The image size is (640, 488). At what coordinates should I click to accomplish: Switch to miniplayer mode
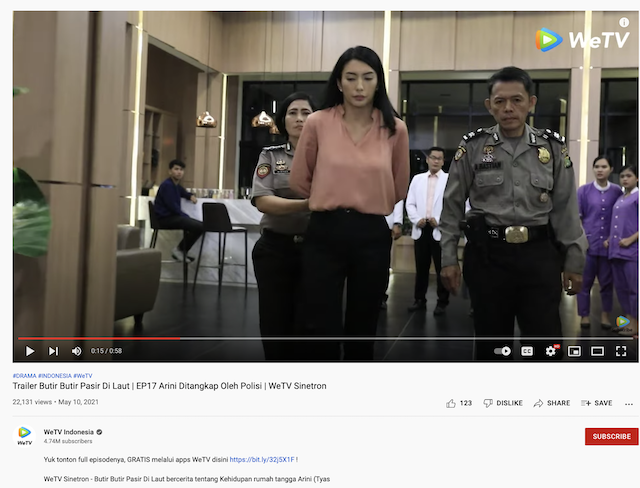574,351
